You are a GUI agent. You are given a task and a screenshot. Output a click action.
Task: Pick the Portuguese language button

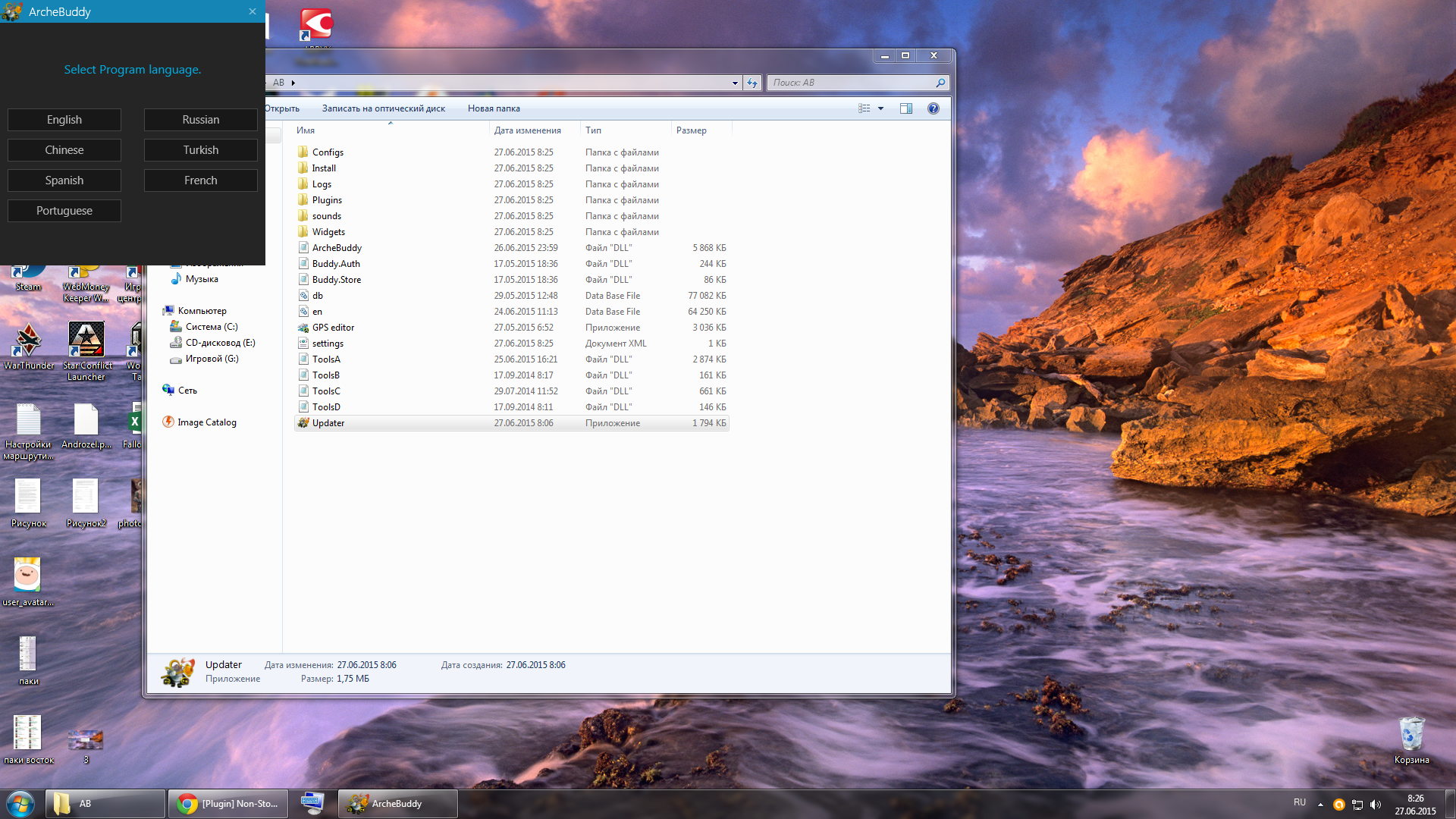(64, 211)
